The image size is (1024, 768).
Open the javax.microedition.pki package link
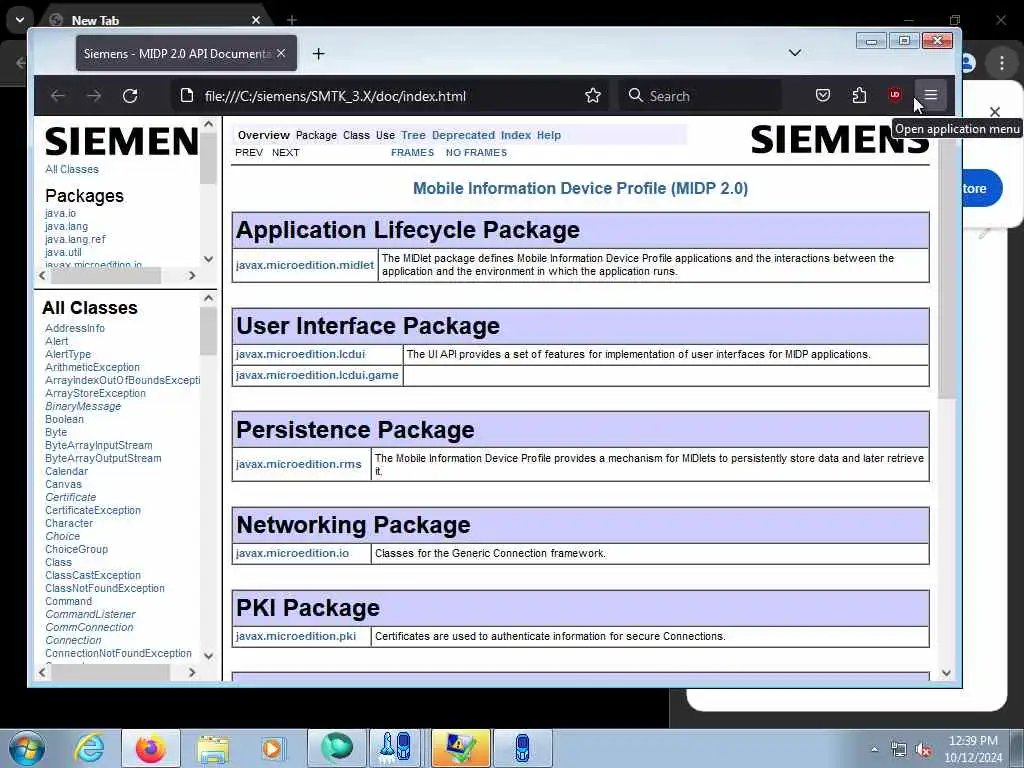click(296, 636)
